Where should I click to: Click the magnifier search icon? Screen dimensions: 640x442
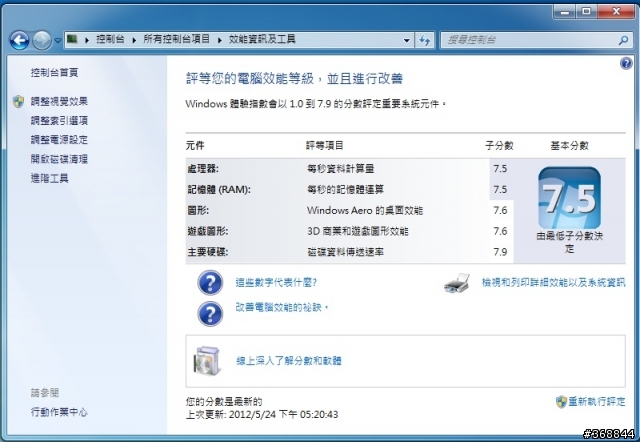click(623, 40)
